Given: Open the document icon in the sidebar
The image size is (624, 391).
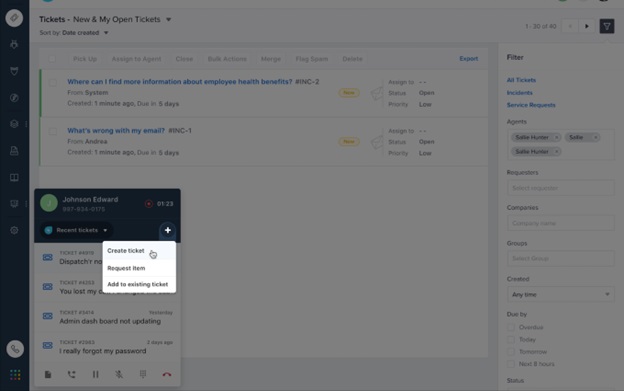Looking at the screenshot, I should 14,151.
